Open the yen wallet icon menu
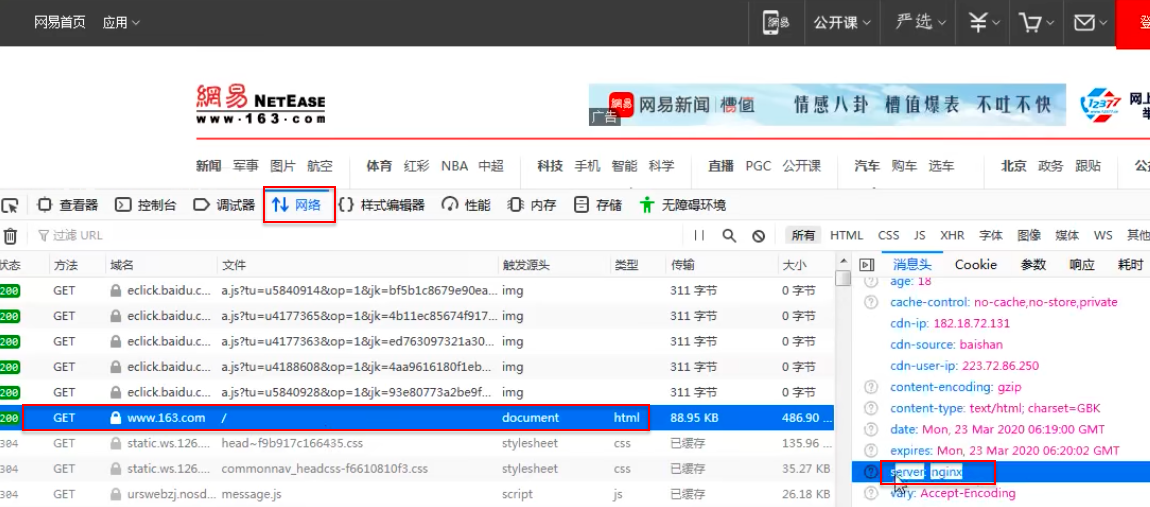The width and height of the screenshot is (1150, 507). point(985,23)
